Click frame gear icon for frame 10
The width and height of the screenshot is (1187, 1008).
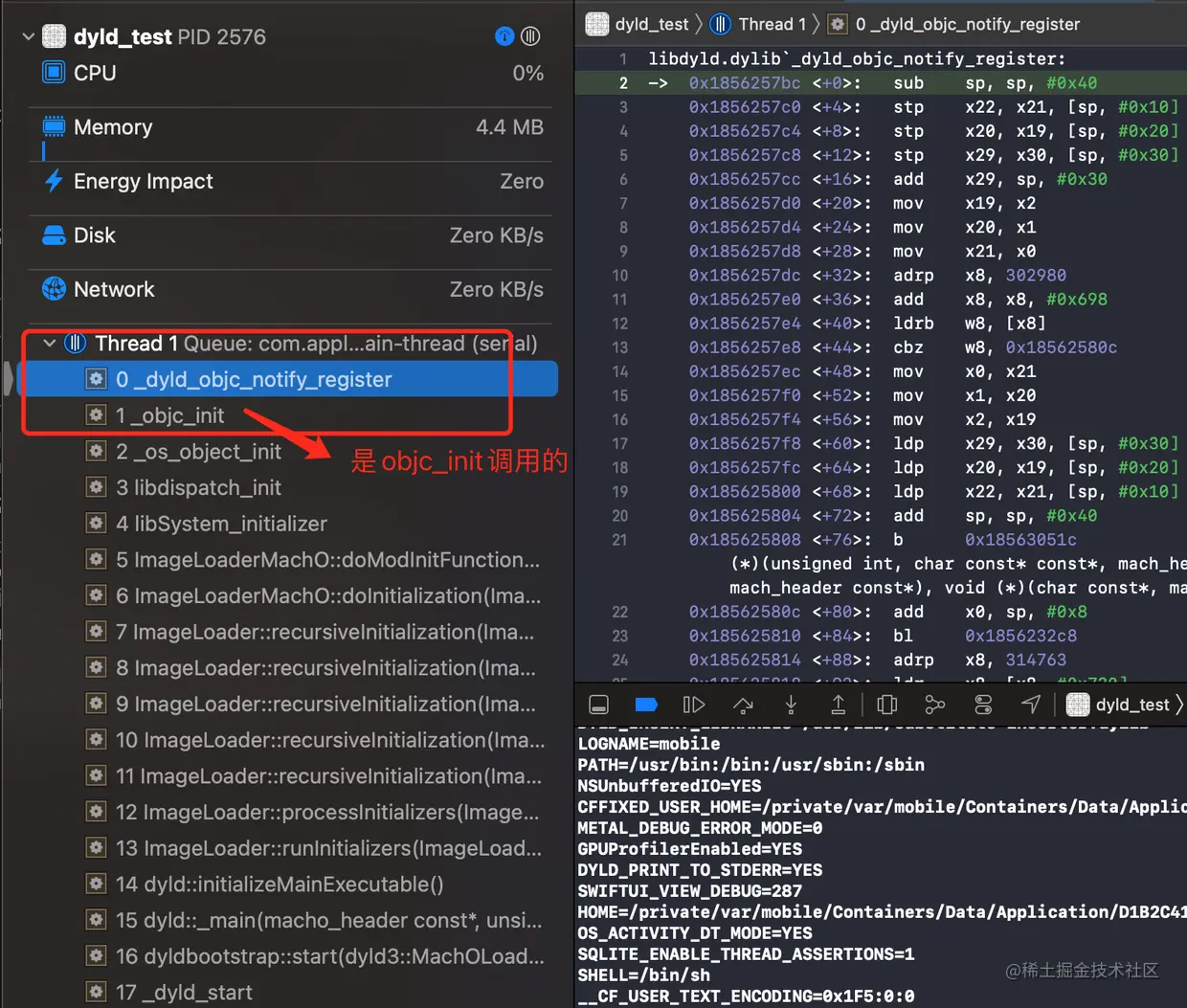97,740
